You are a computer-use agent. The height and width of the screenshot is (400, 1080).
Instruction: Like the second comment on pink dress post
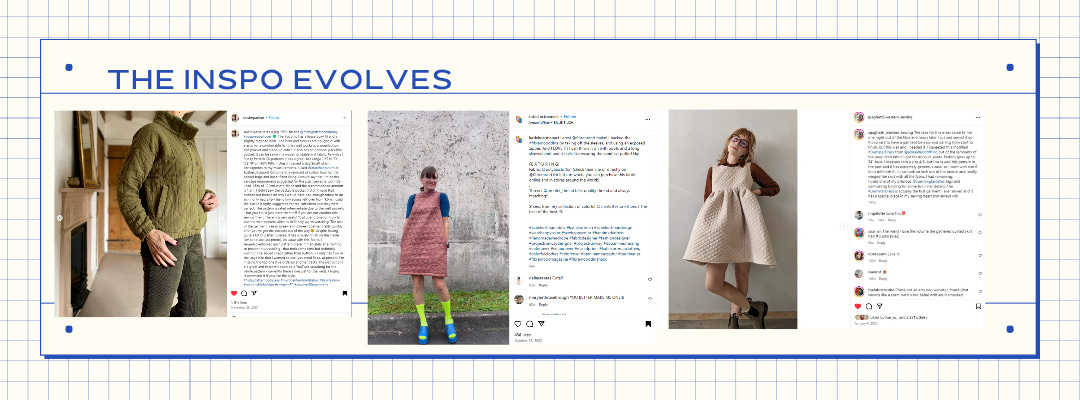650,299
